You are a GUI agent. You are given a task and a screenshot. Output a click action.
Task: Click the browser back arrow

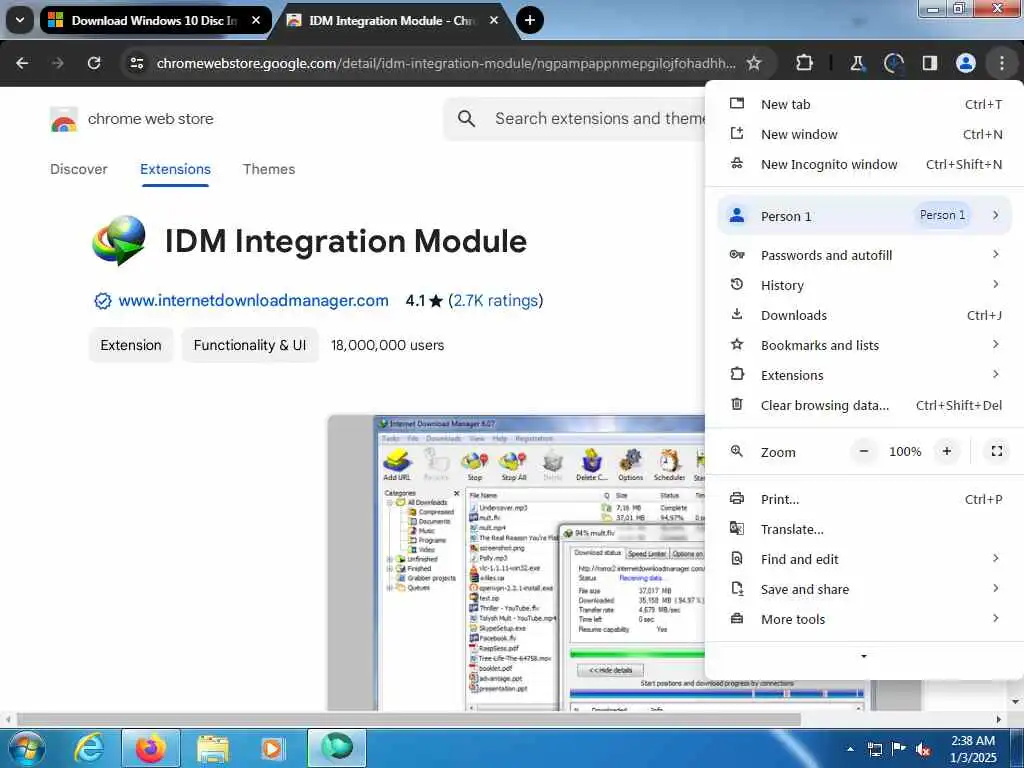pos(22,63)
